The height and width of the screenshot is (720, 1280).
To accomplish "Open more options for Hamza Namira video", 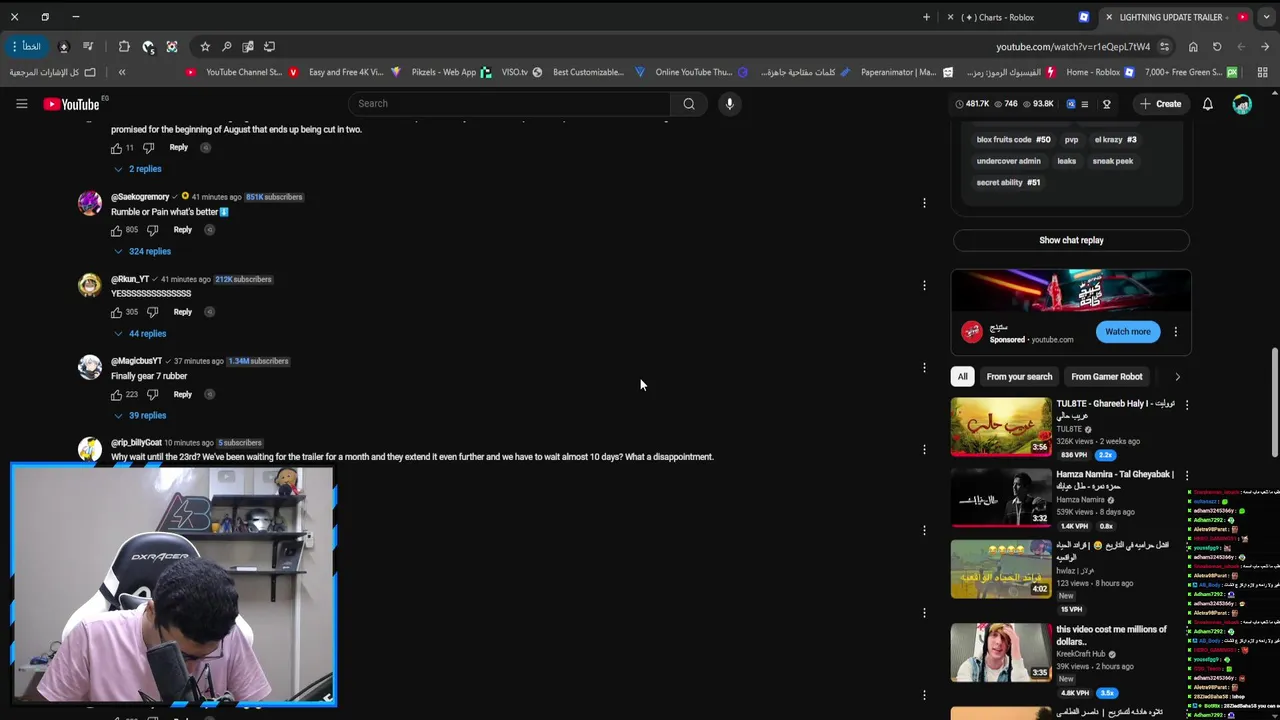I will click(1187, 476).
